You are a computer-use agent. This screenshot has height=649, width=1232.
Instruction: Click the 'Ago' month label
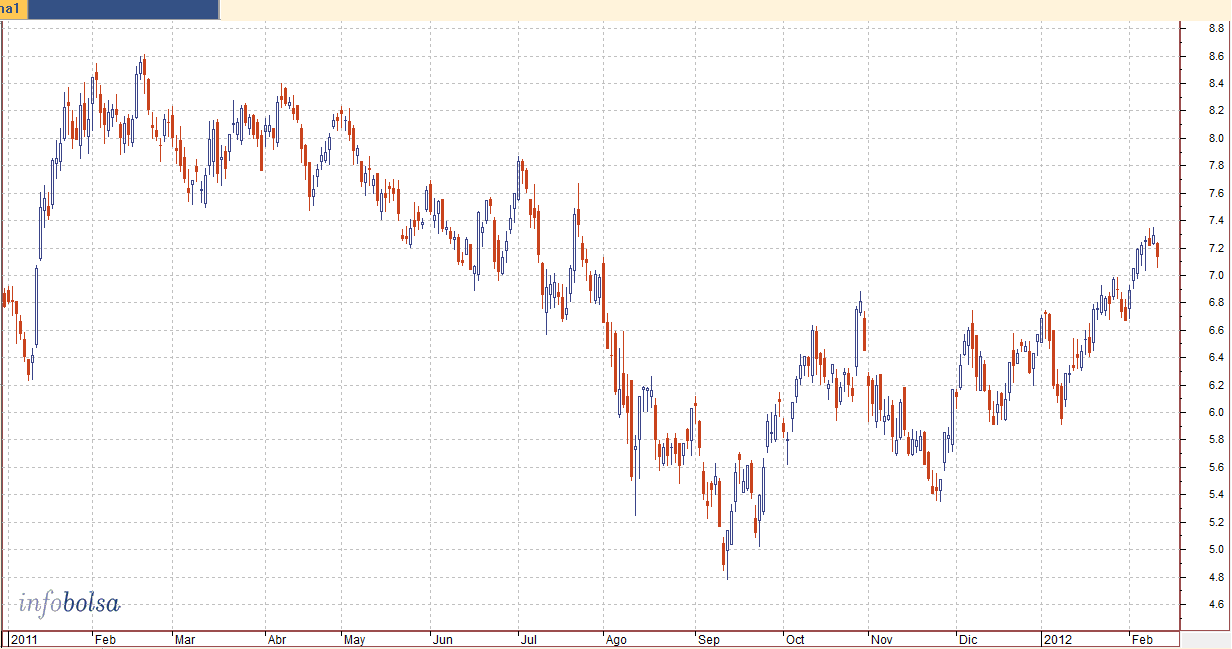[617, 638]
